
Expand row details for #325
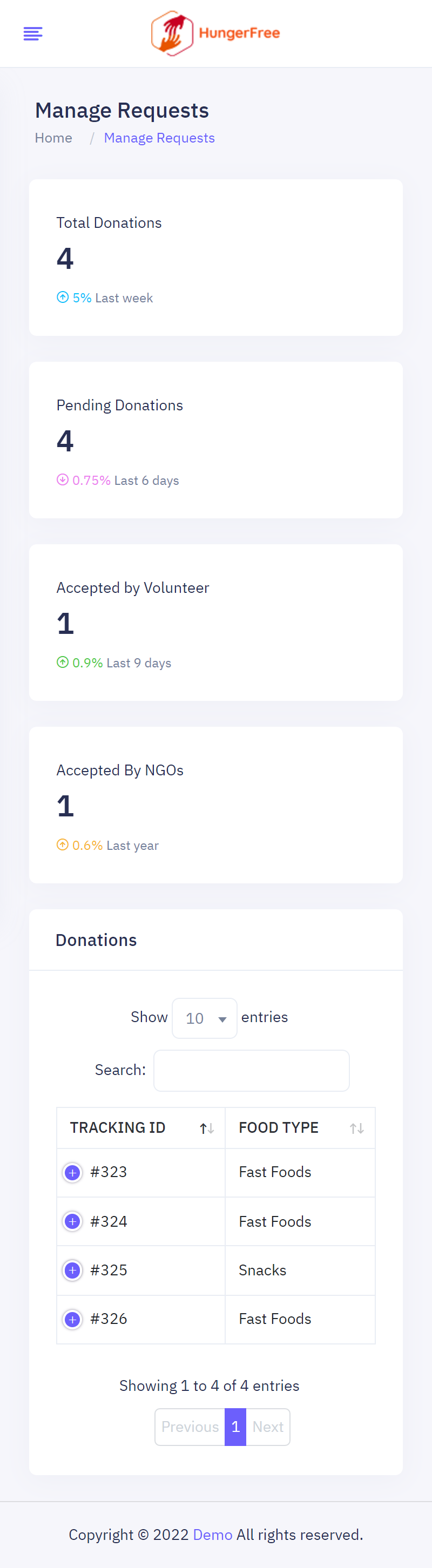[72, 1270]
